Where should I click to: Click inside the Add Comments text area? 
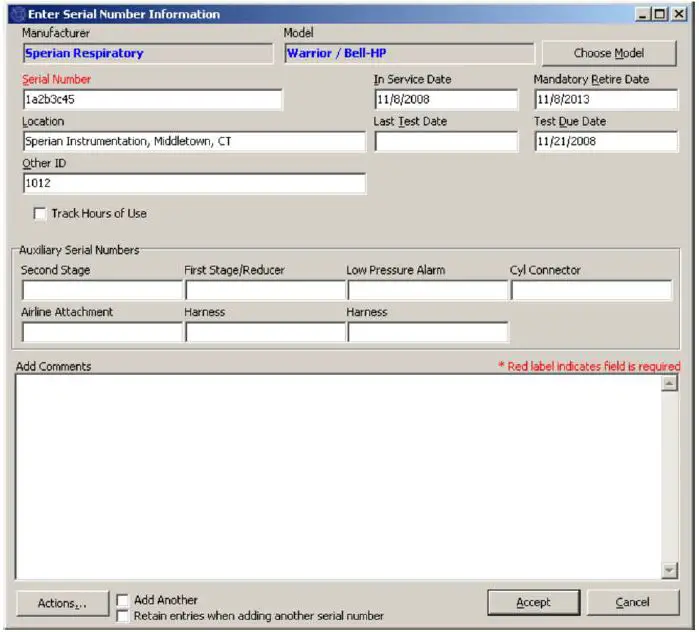click(339, 477)
